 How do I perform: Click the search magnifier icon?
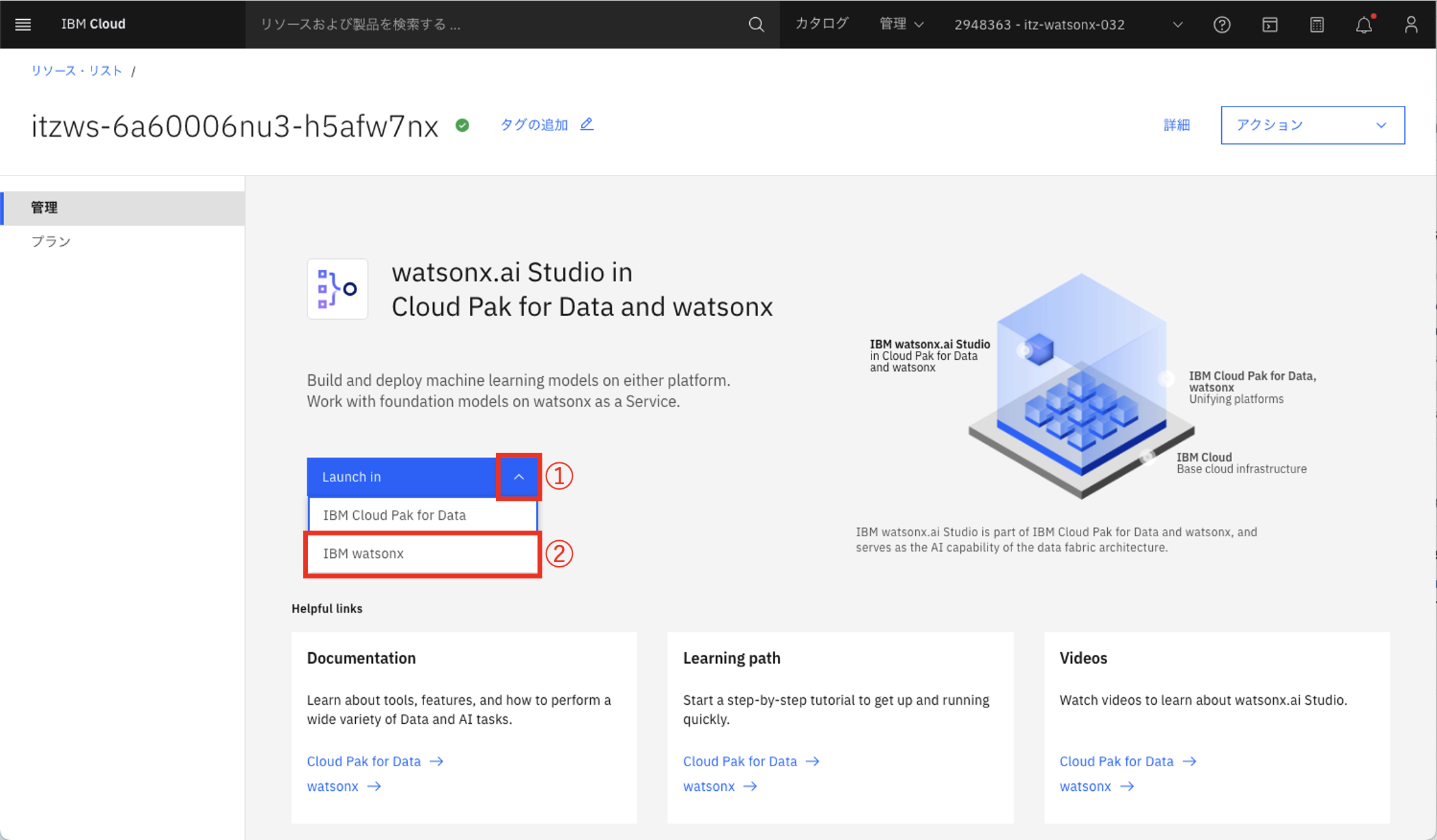(755, 25)
